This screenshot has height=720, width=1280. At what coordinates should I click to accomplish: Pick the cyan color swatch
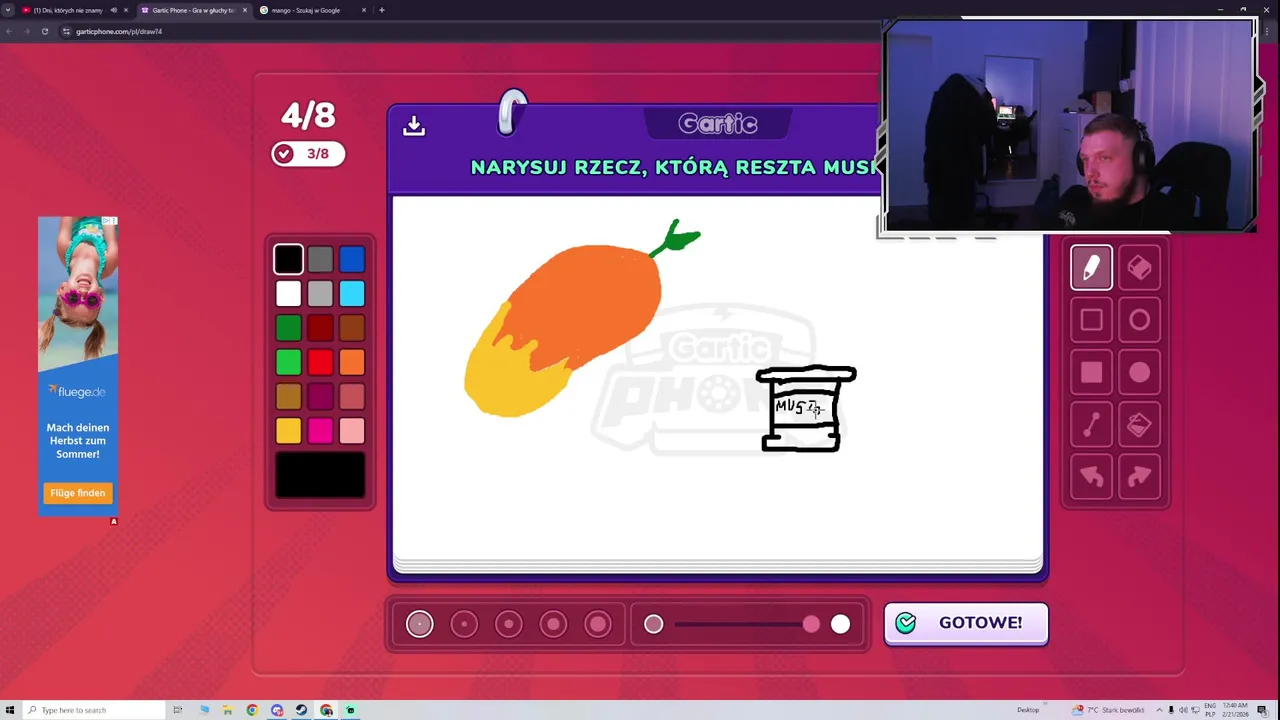[352, 293]
